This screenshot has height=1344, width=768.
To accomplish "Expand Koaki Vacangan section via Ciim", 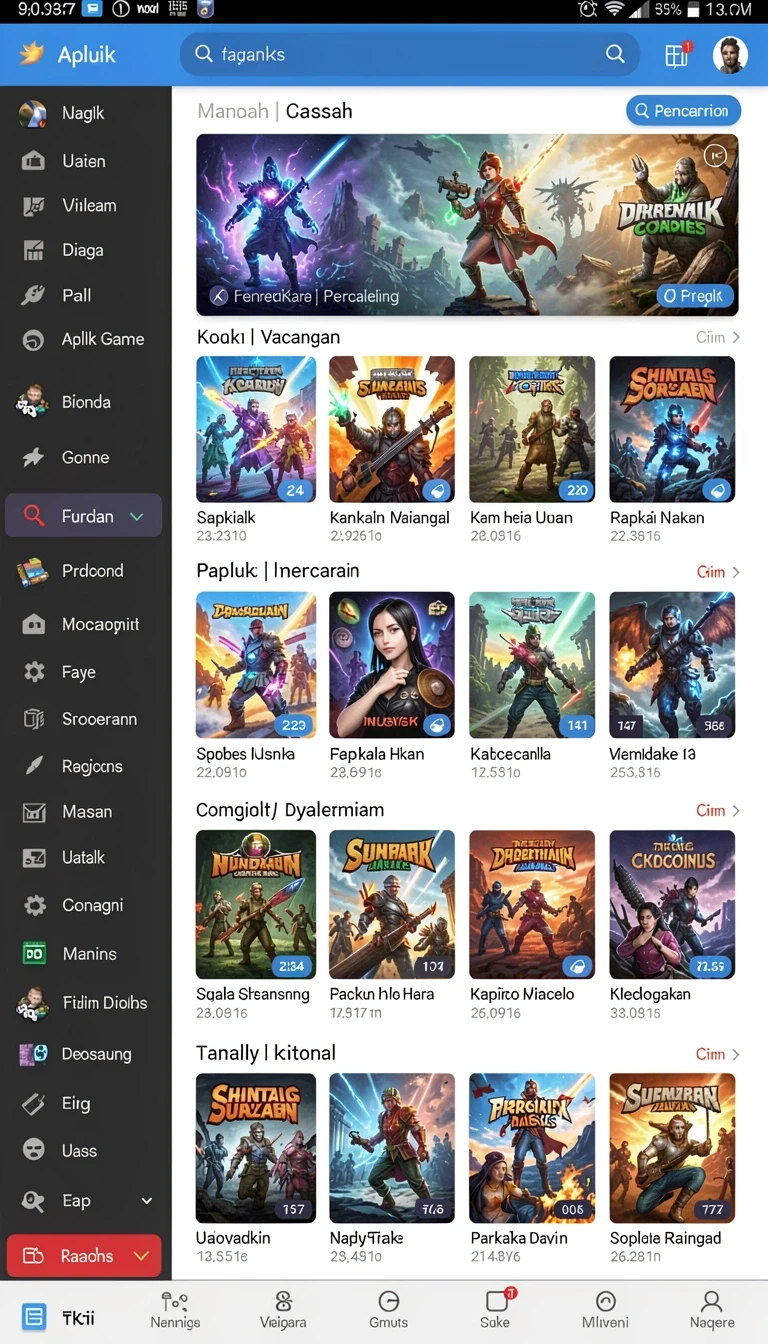I will 718,338.
